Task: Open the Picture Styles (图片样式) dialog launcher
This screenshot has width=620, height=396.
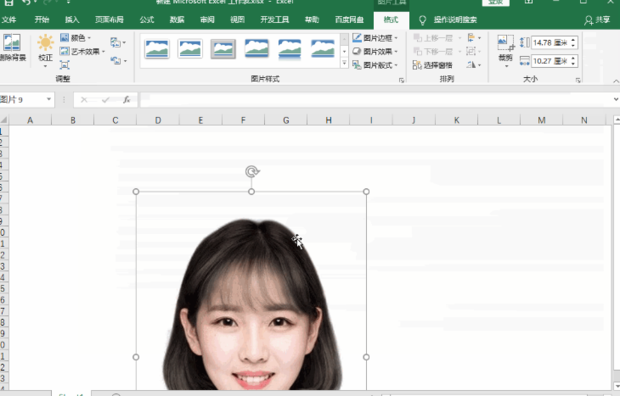Action: click(402, 80)
